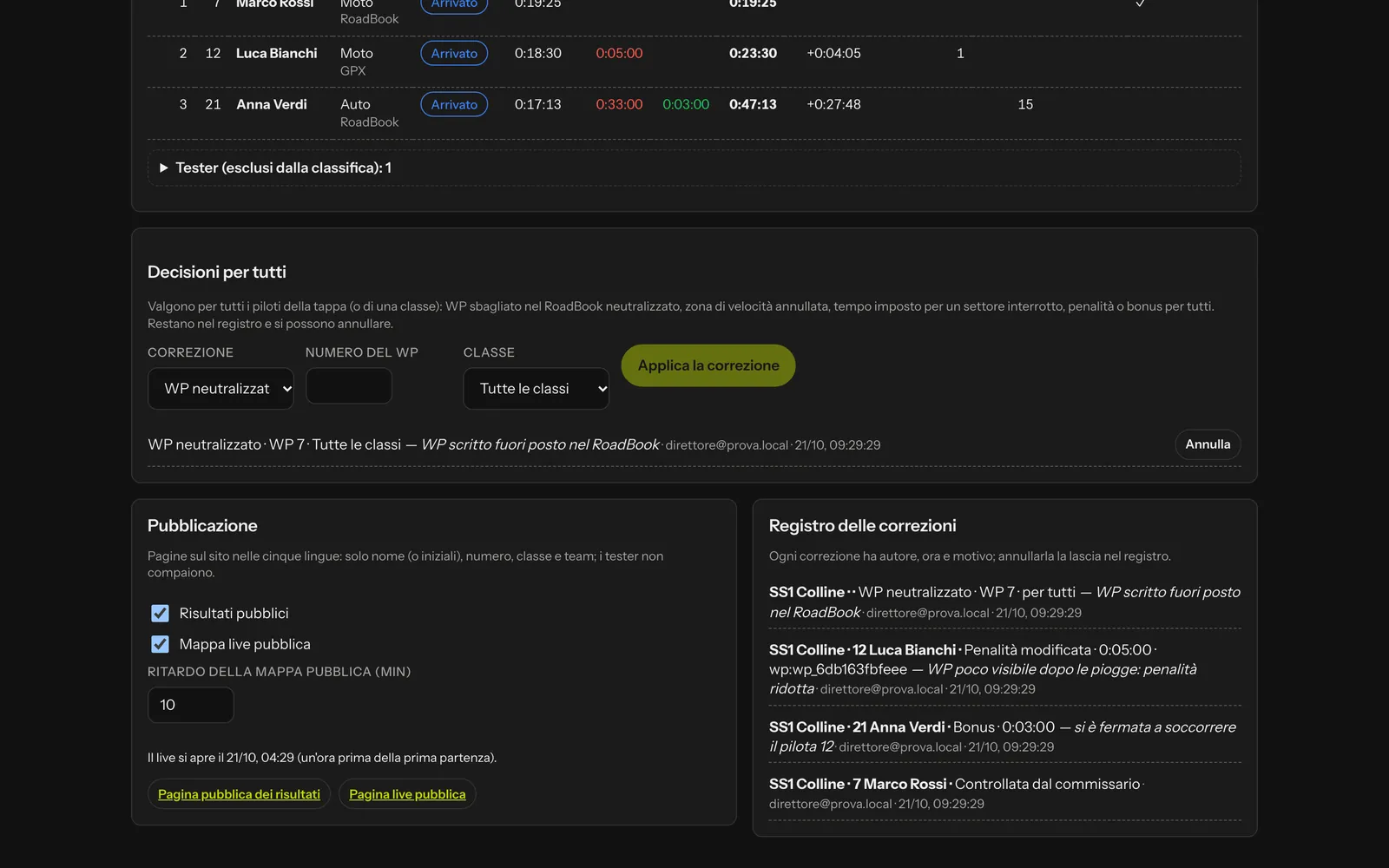This screenshot has width=1389, height=868.
Task: Click the Arrivato badge for Anna Verdi
Action: [454, 104]
